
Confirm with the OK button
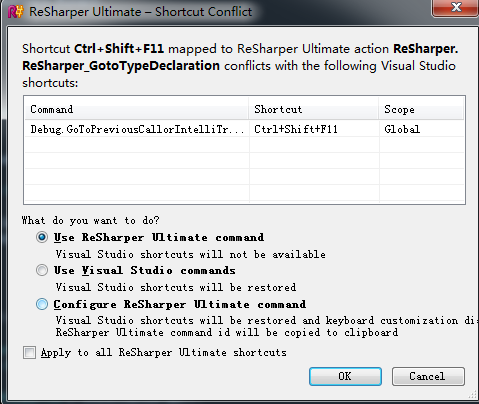345,376
